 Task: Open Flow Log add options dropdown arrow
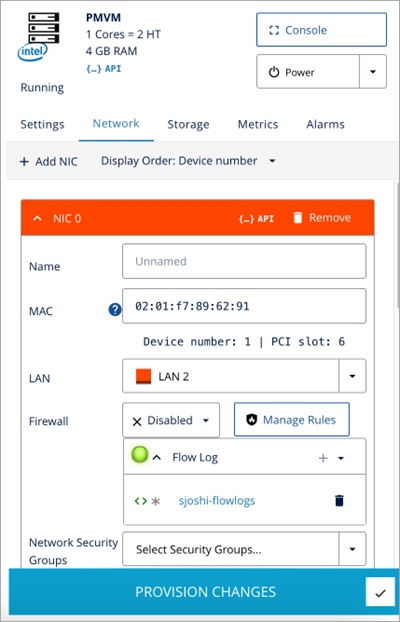pyautogui.click(x=341, y=458)
